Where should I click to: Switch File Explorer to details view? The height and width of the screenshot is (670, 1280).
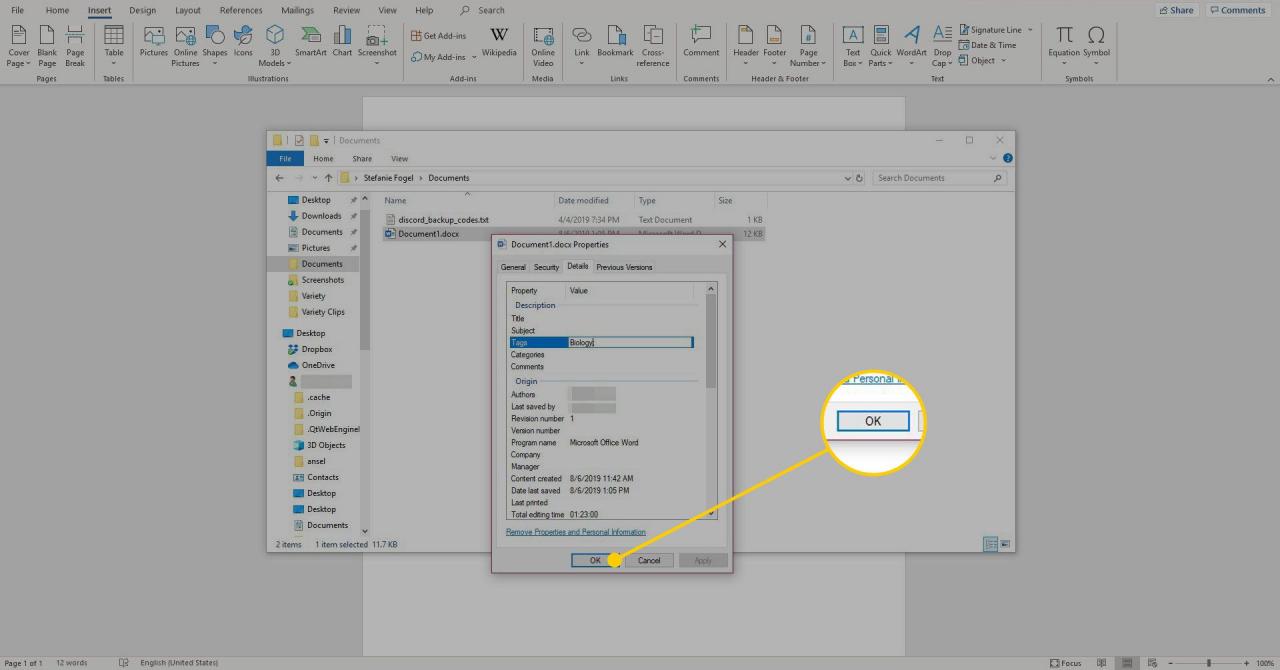pyautogui.click(x=990, y=544)
